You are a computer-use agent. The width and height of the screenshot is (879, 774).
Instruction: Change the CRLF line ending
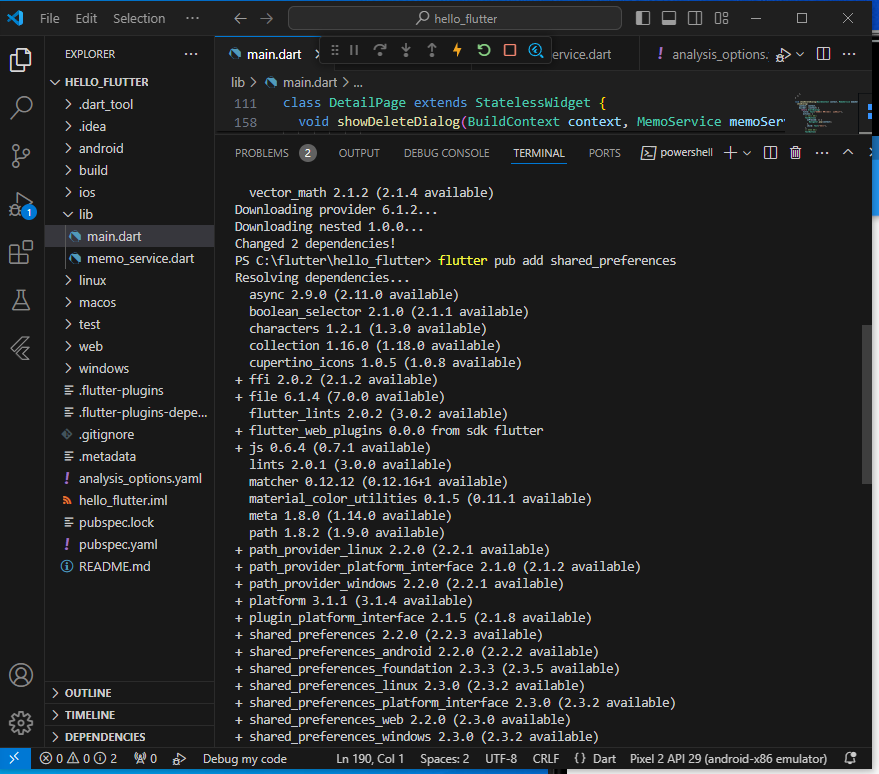click(x=545, y=759)
